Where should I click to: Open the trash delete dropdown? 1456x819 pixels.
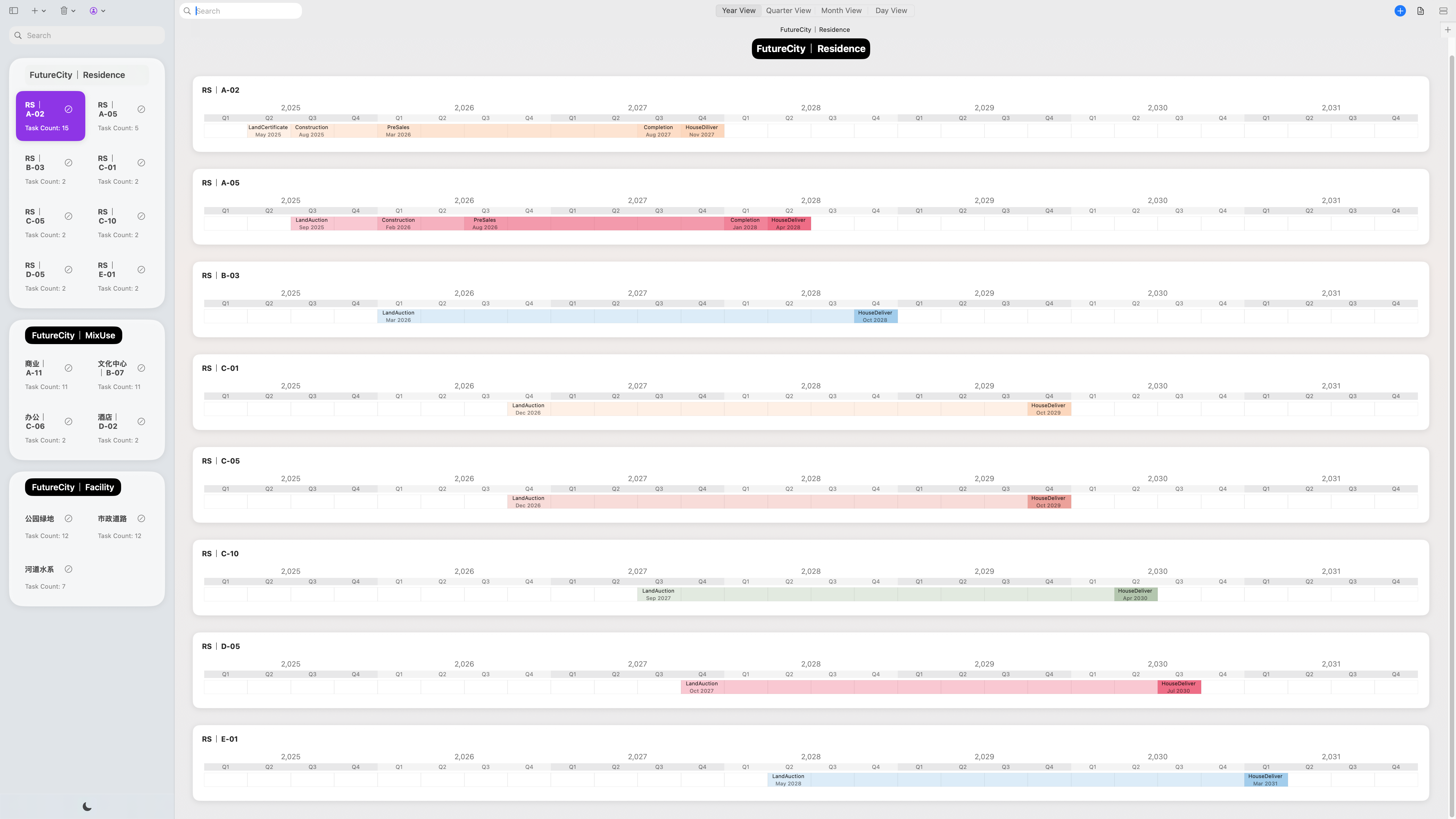tap(67, 11)
